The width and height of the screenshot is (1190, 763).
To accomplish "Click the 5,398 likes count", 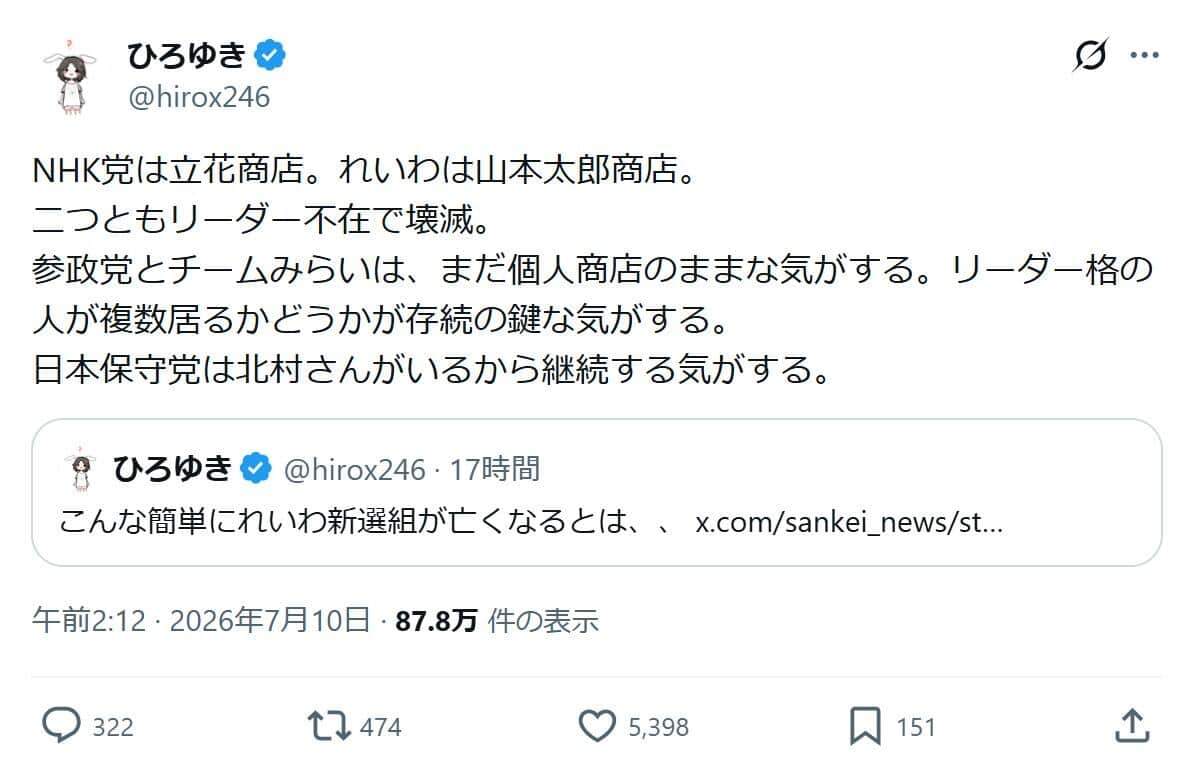I will 659,727.
